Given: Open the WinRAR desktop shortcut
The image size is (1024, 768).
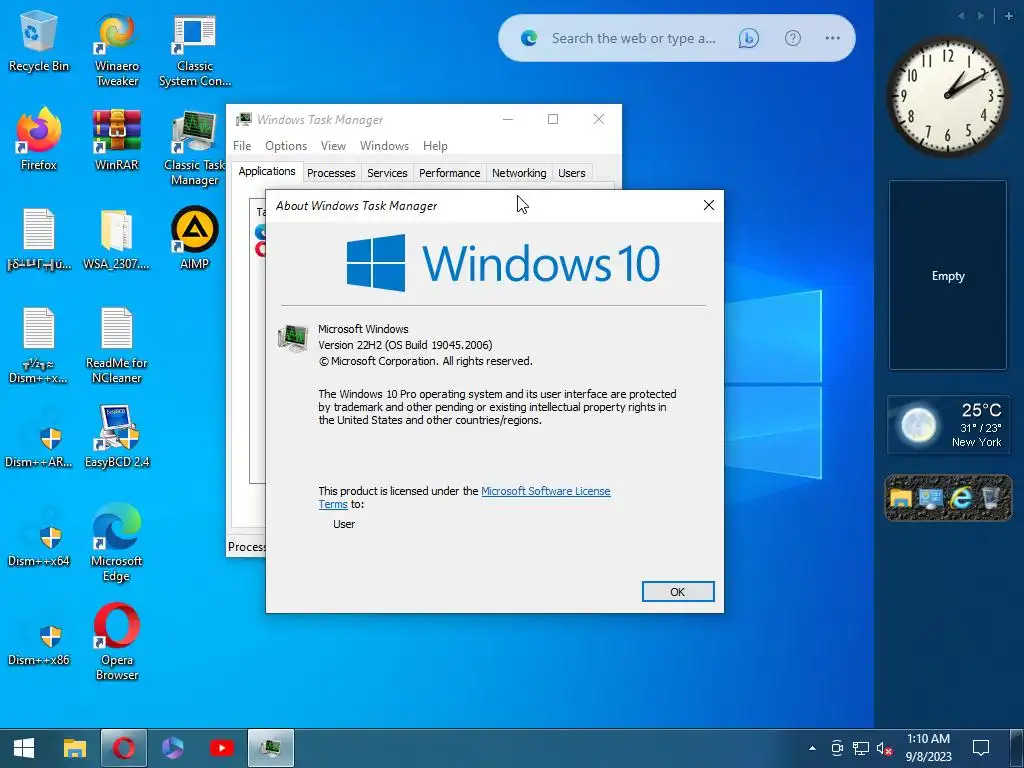Looking at the screenshot, I should [117, 139].
